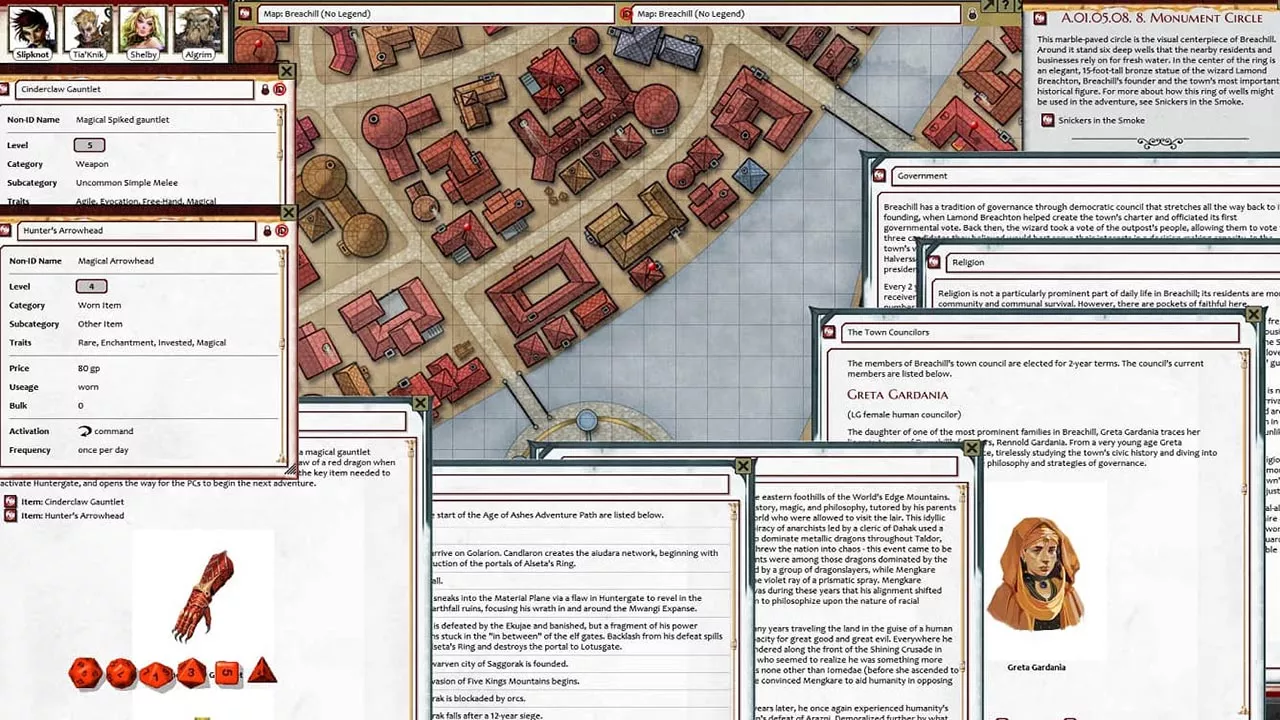This screenshot has width=1280, height=720.
Task: Click the 'Uncommon Simple Melee' subcategory value
Action: pos(127,183)
